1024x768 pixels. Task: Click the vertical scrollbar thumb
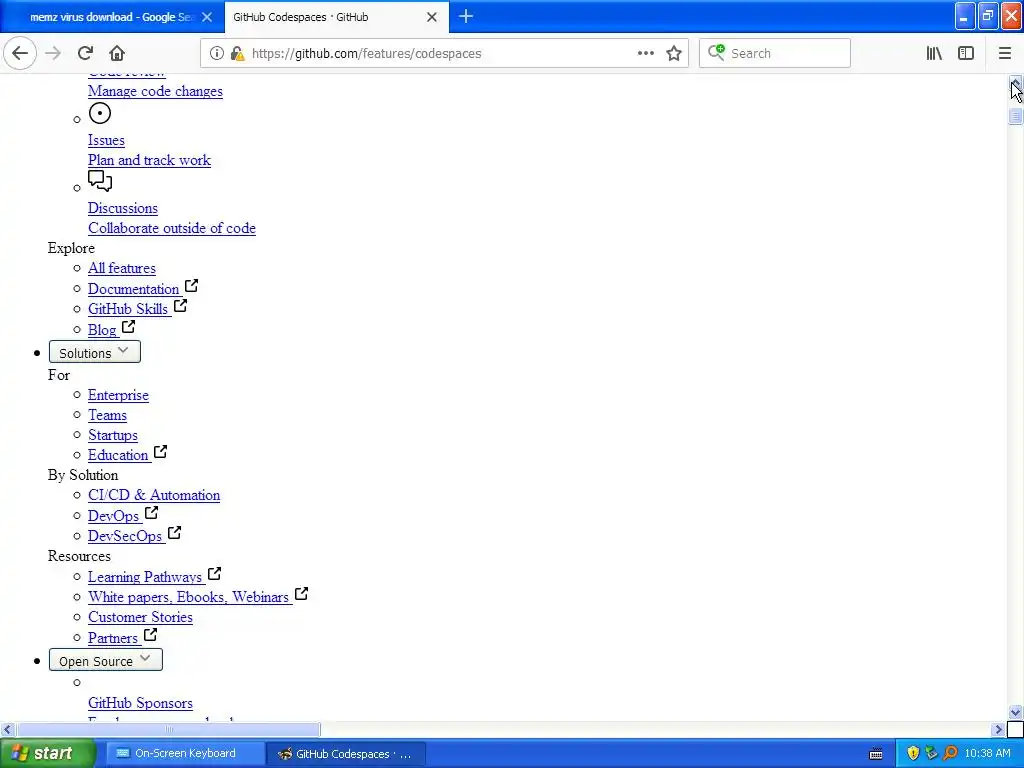click(x=1015, y=116)
